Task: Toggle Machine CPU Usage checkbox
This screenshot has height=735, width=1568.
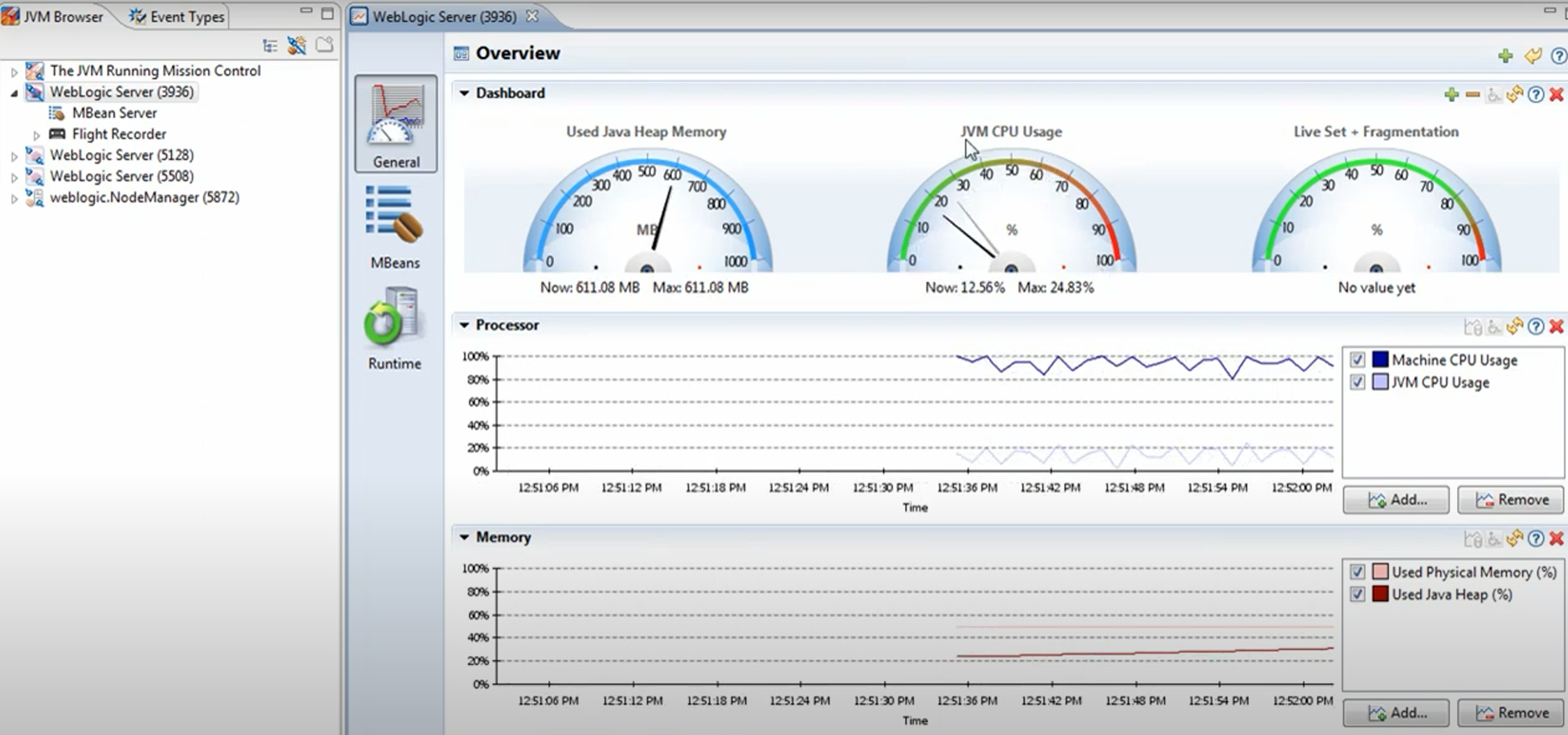Action: [x=1357, y=360]
